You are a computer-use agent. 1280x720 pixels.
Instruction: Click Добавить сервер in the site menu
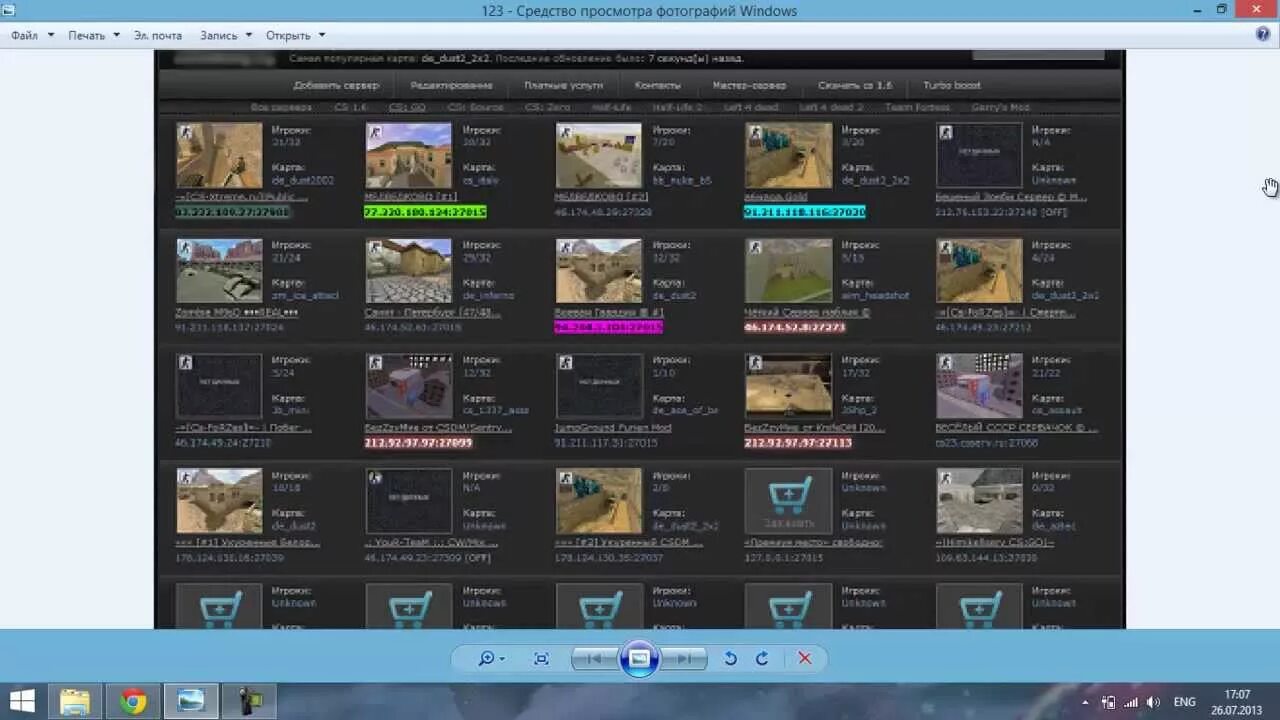[336, 86]
